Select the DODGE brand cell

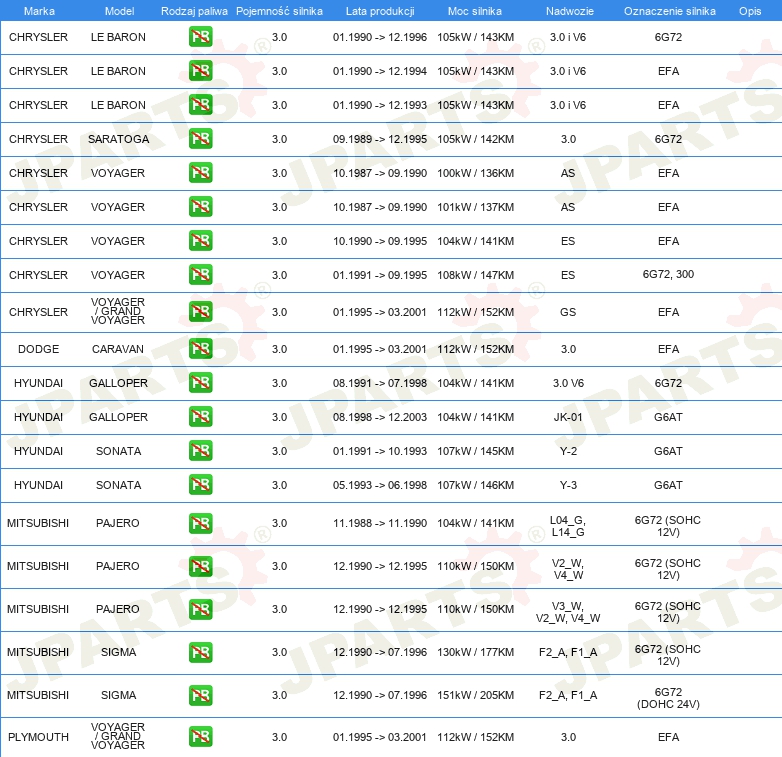tap(38, 349)
